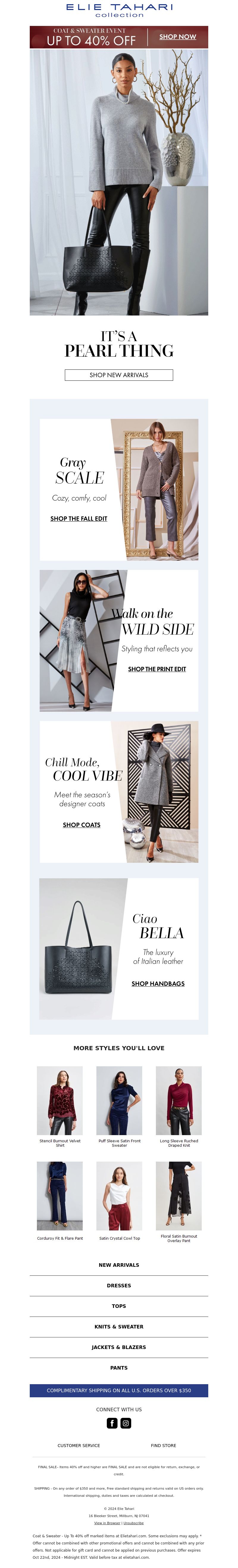Image resolution: width=238 pixels, height=1568 pixels.
Task: Select the Stencil Burnout Velvet Shirt thumbnail
Action: [60, 1101]
